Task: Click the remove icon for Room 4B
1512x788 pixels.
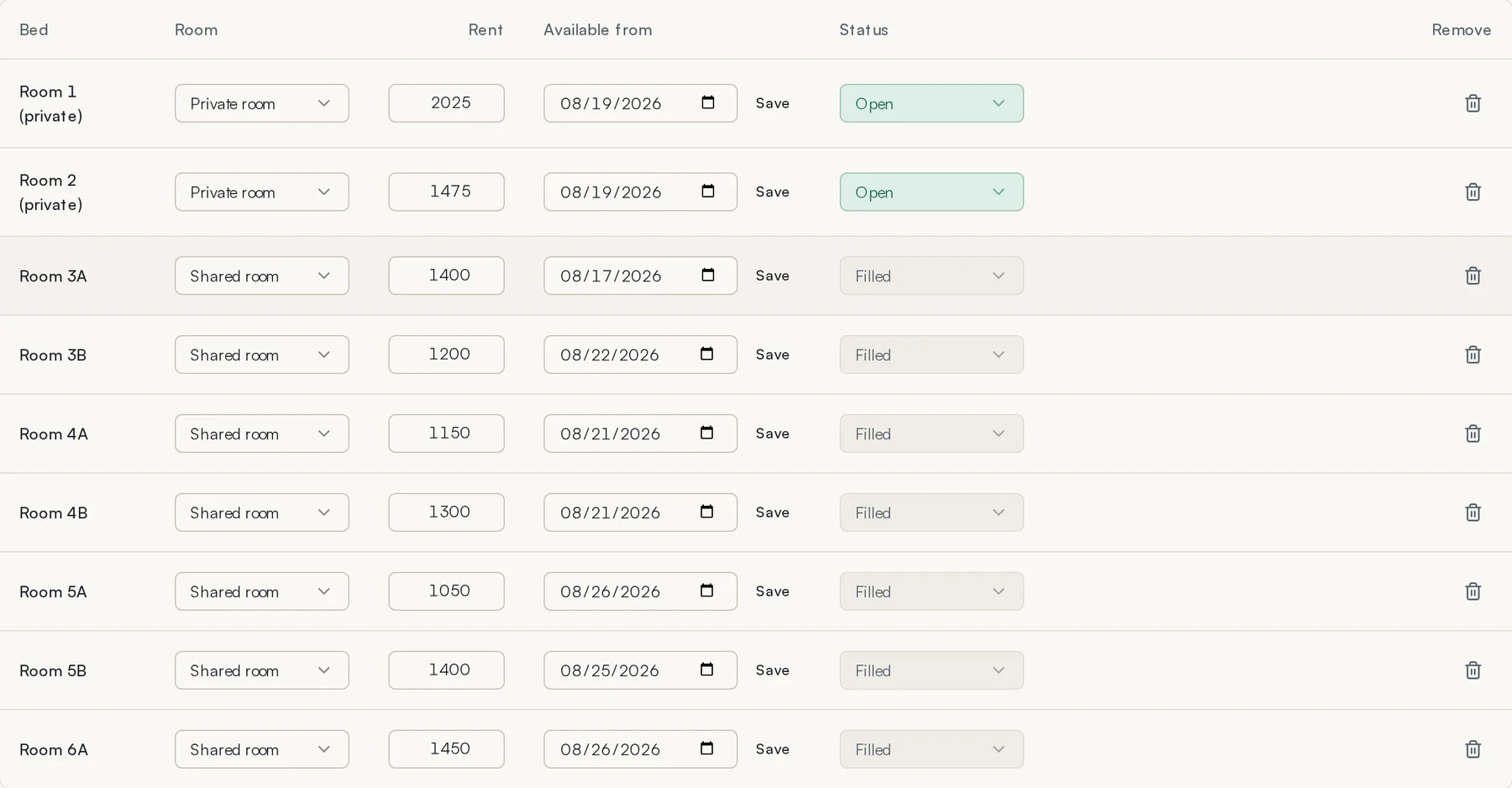Action: pos(1473,512)
